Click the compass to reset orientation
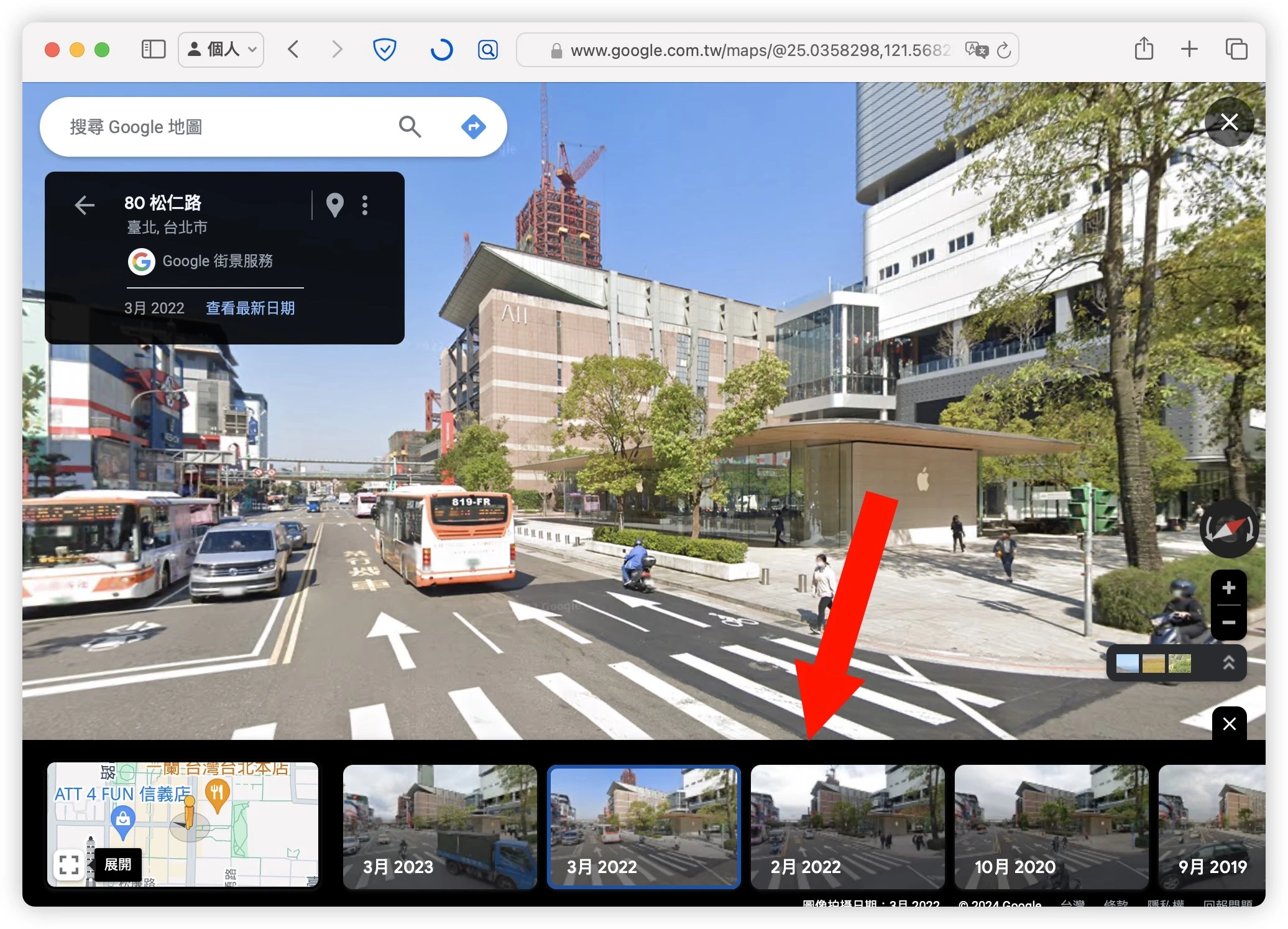This screenshot has width=1288, height=929. click(1229, 529)
